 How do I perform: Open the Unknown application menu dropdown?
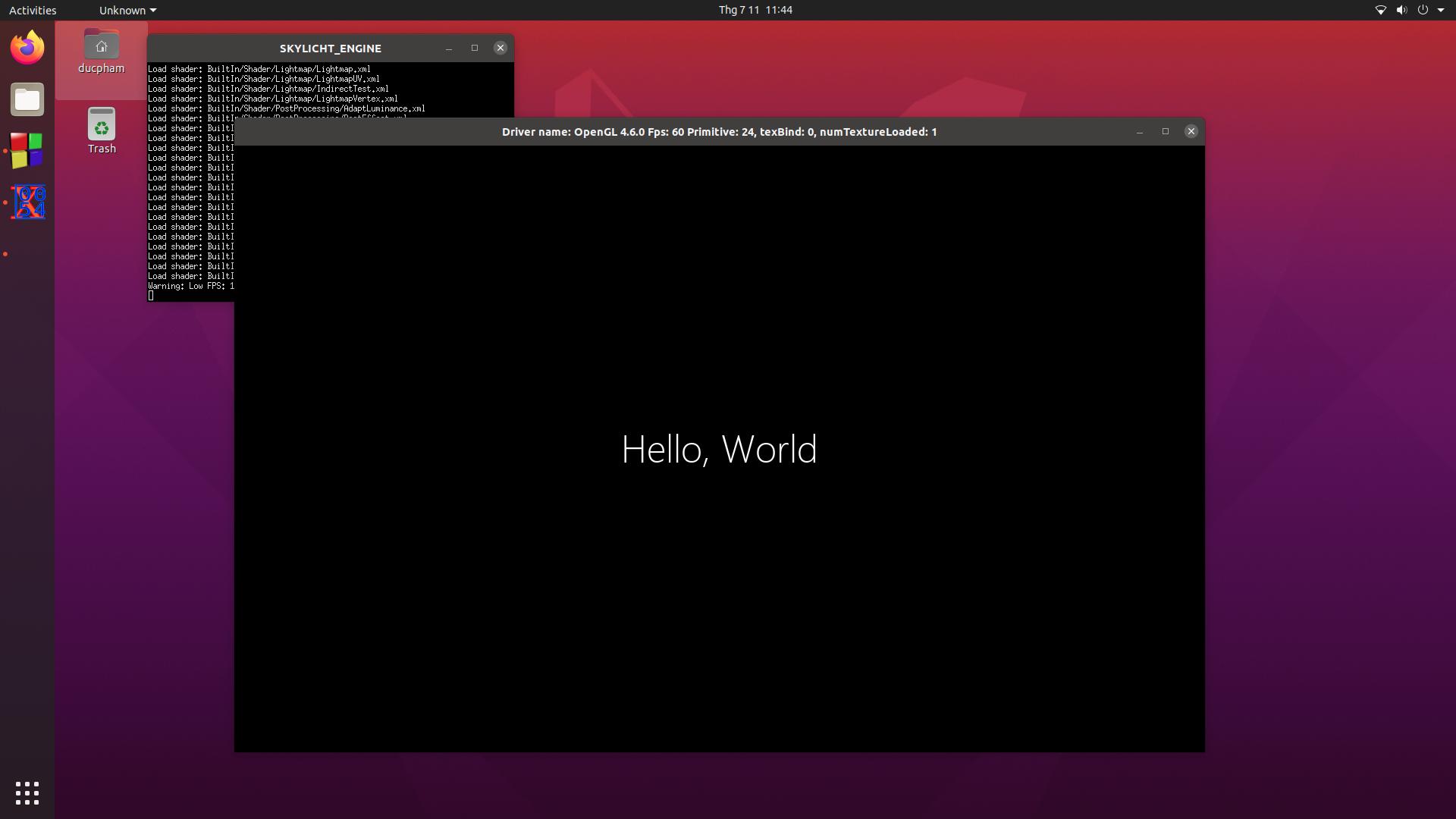(x=127, y=10)
